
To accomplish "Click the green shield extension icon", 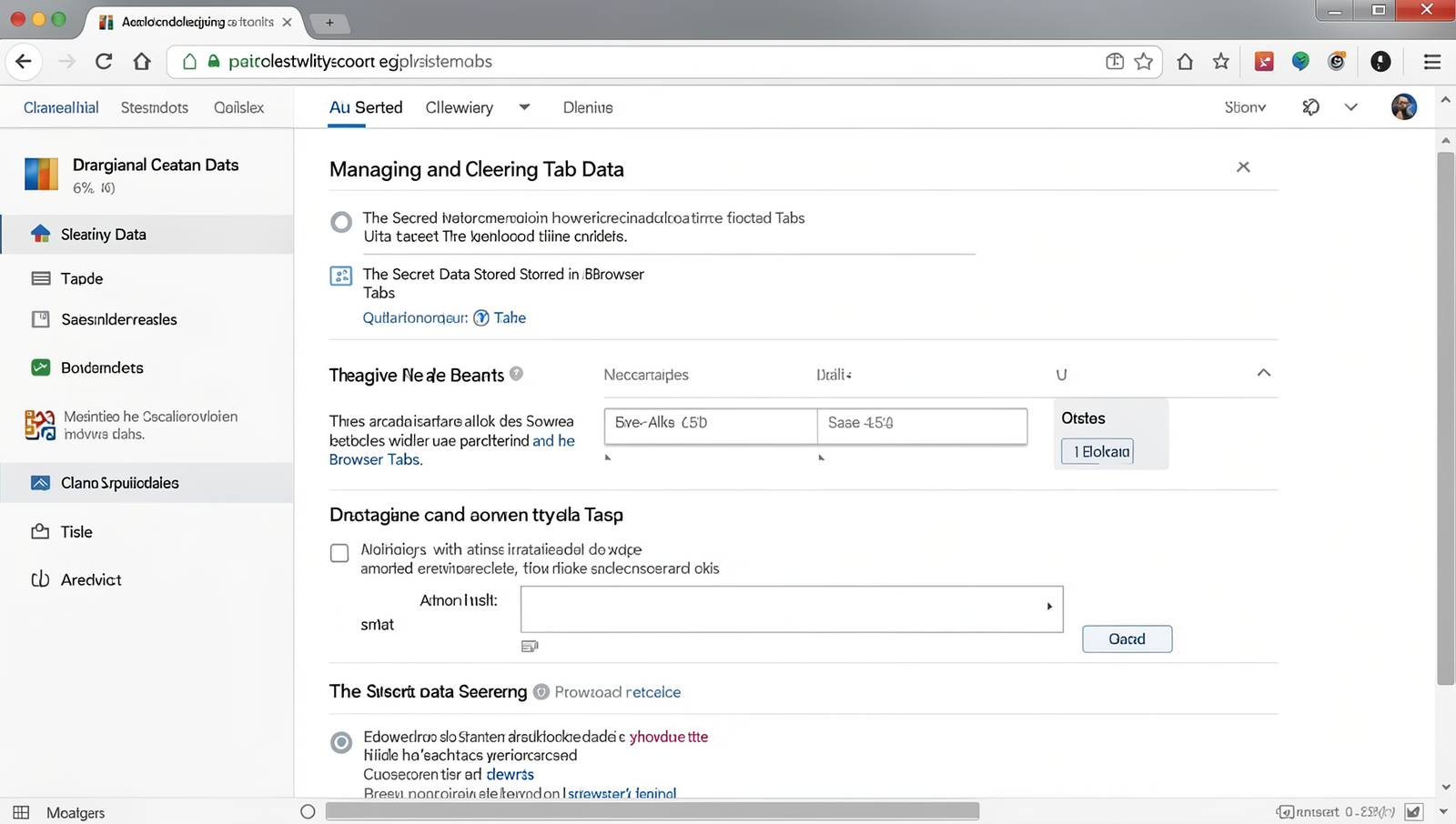I will 1300,62.
